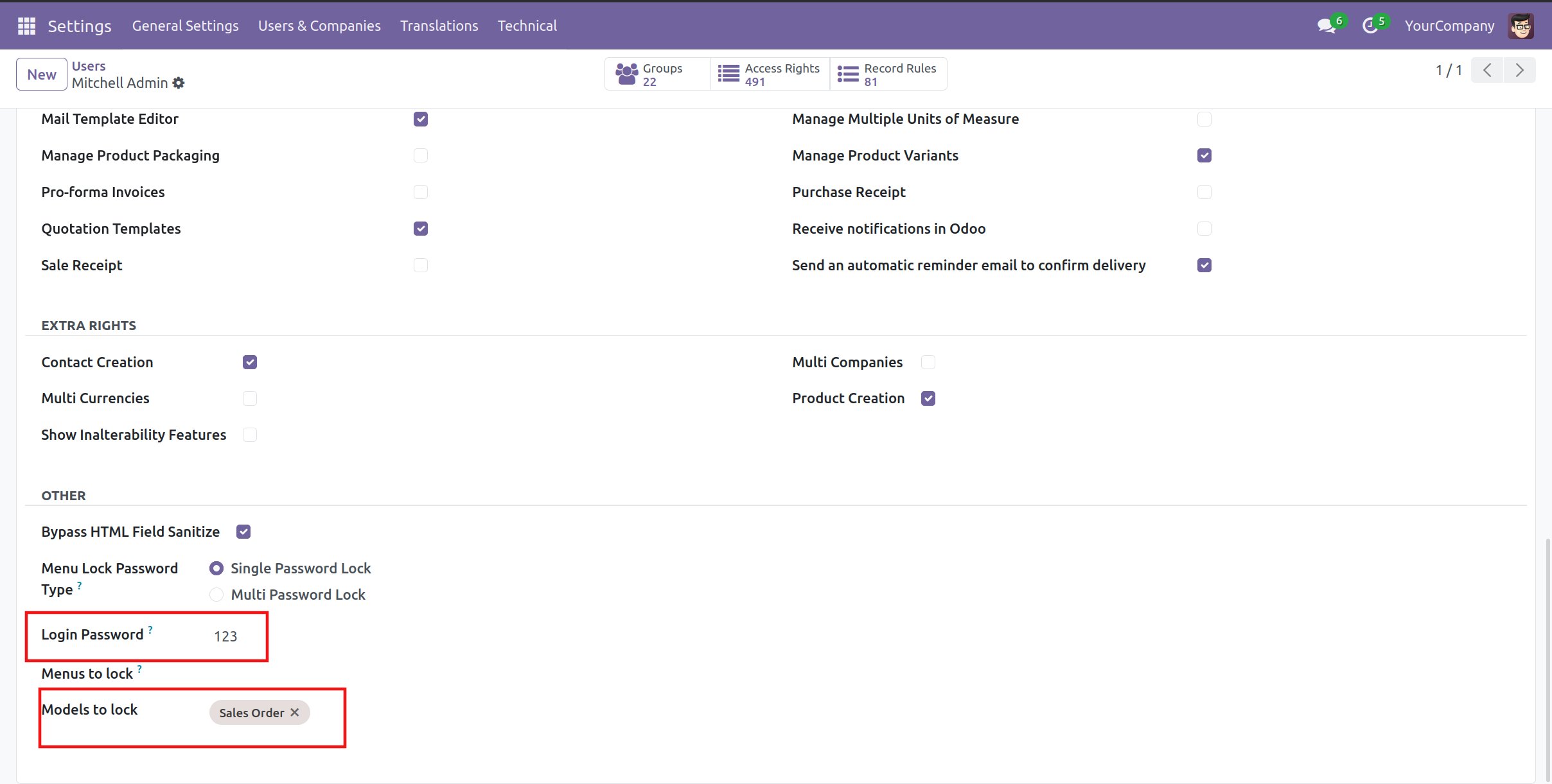Click the user avatar picture
The image size is (1552, 784).
tap(1521, 26)
